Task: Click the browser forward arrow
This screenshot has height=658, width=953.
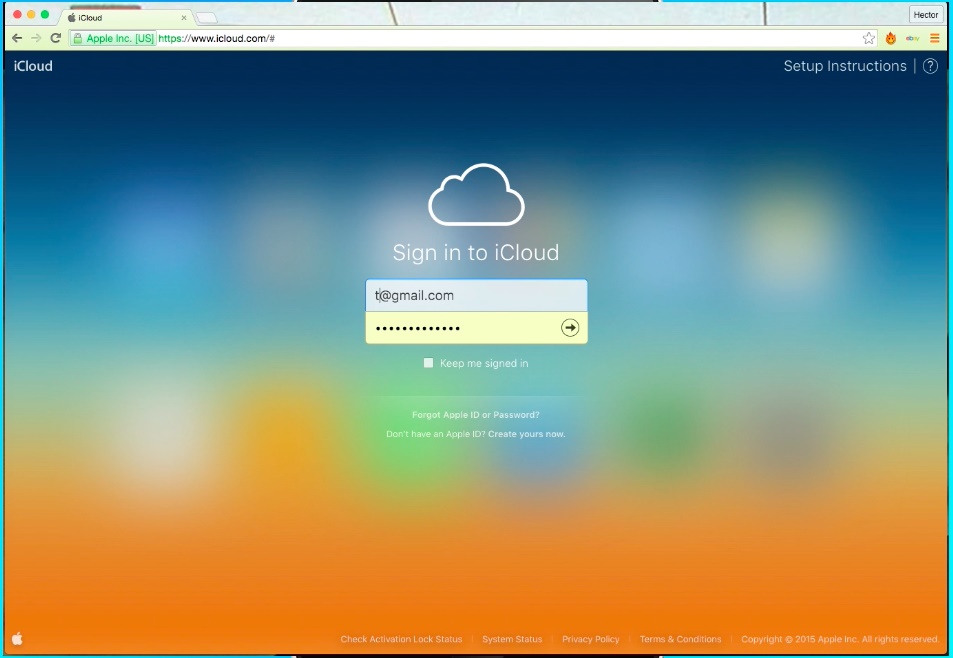Action: [36, 38]
